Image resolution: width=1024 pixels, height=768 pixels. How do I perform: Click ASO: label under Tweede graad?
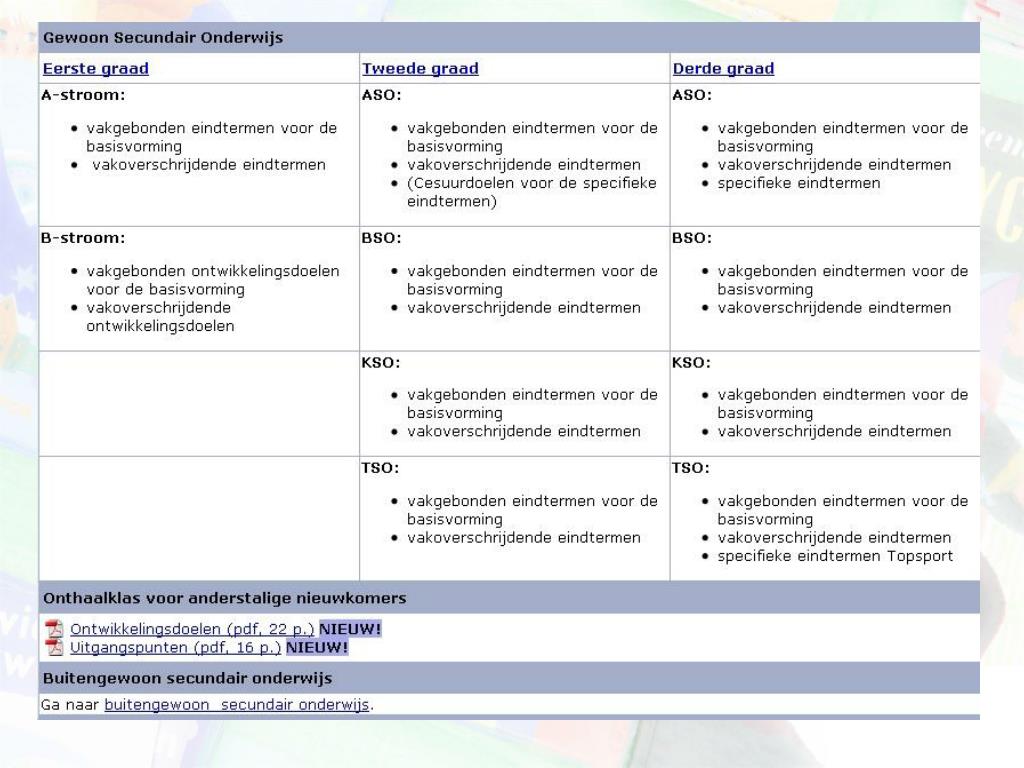click(382, 95)
